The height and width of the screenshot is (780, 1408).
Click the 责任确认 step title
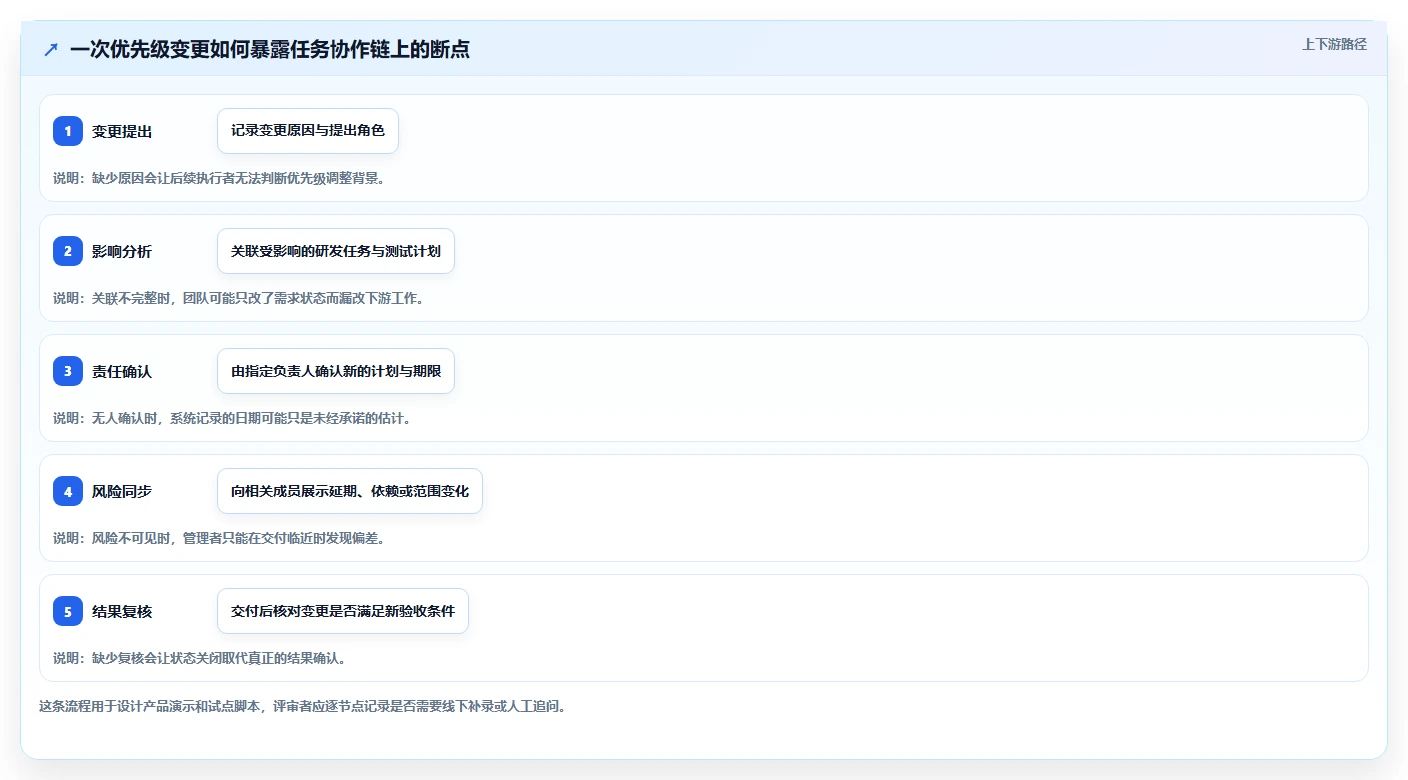click(122, 371)
